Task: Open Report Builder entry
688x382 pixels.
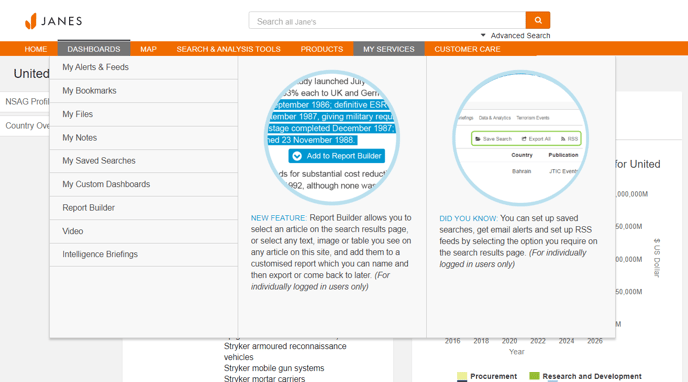Action: (143, 208)
